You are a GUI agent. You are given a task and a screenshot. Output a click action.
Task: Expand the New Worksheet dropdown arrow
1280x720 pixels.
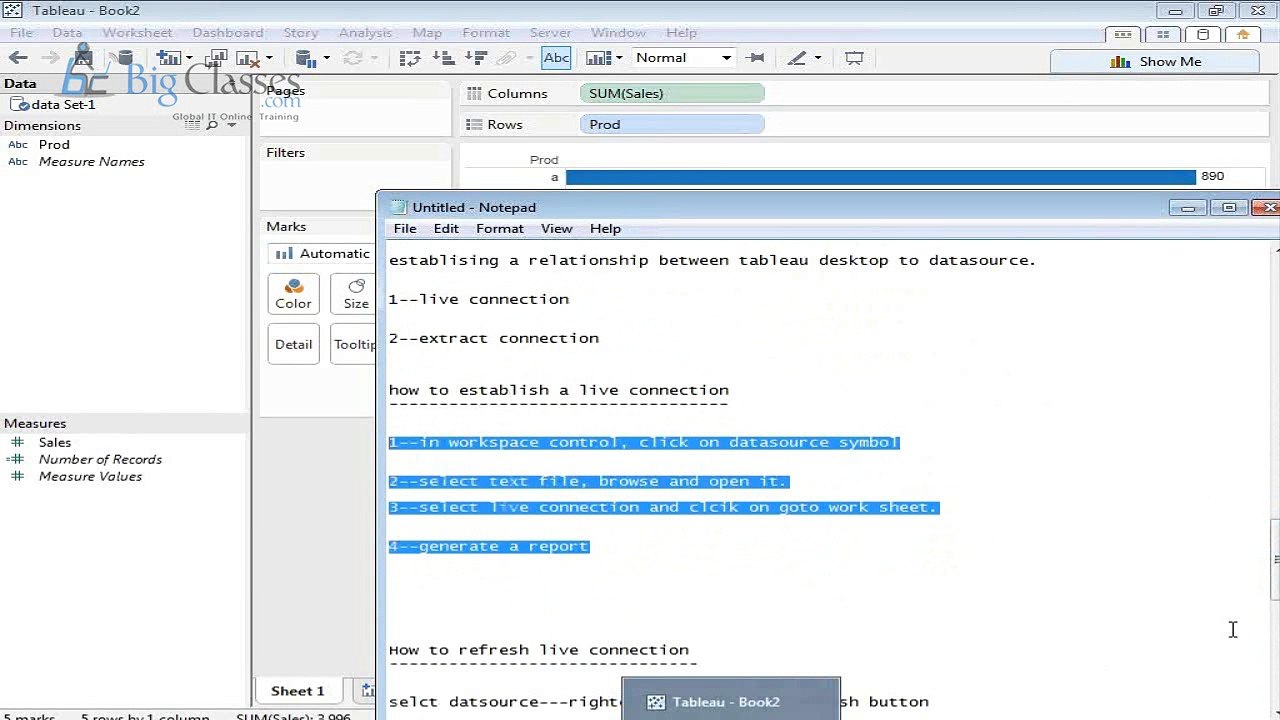188,58
